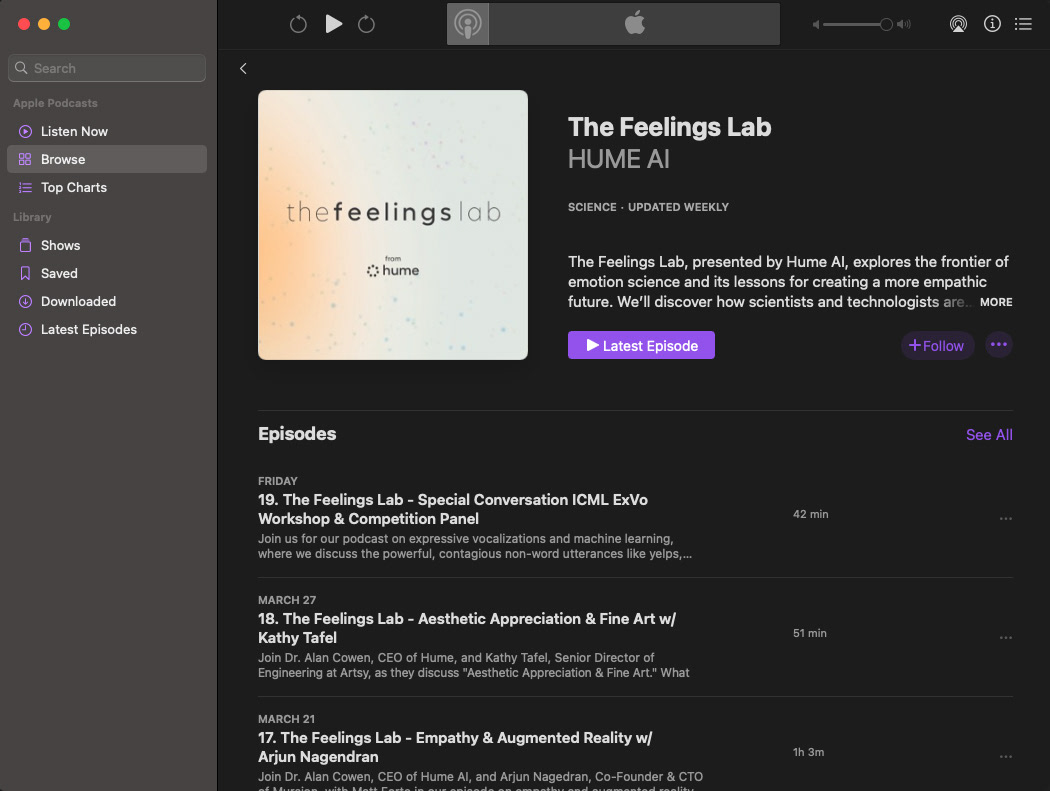The height and width of the screenshot is (791, 1050).
Task: Open Latest Episodes section
Action: coord(107,330)
